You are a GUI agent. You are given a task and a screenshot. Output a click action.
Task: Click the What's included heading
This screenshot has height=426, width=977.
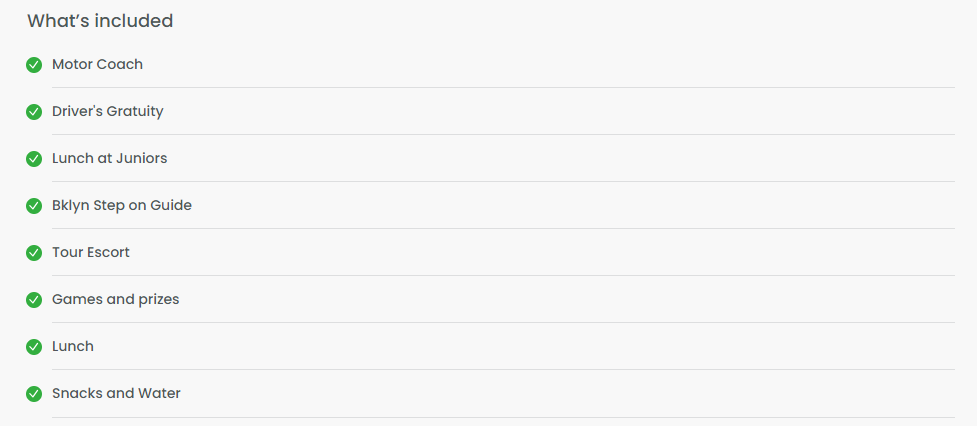100,21
